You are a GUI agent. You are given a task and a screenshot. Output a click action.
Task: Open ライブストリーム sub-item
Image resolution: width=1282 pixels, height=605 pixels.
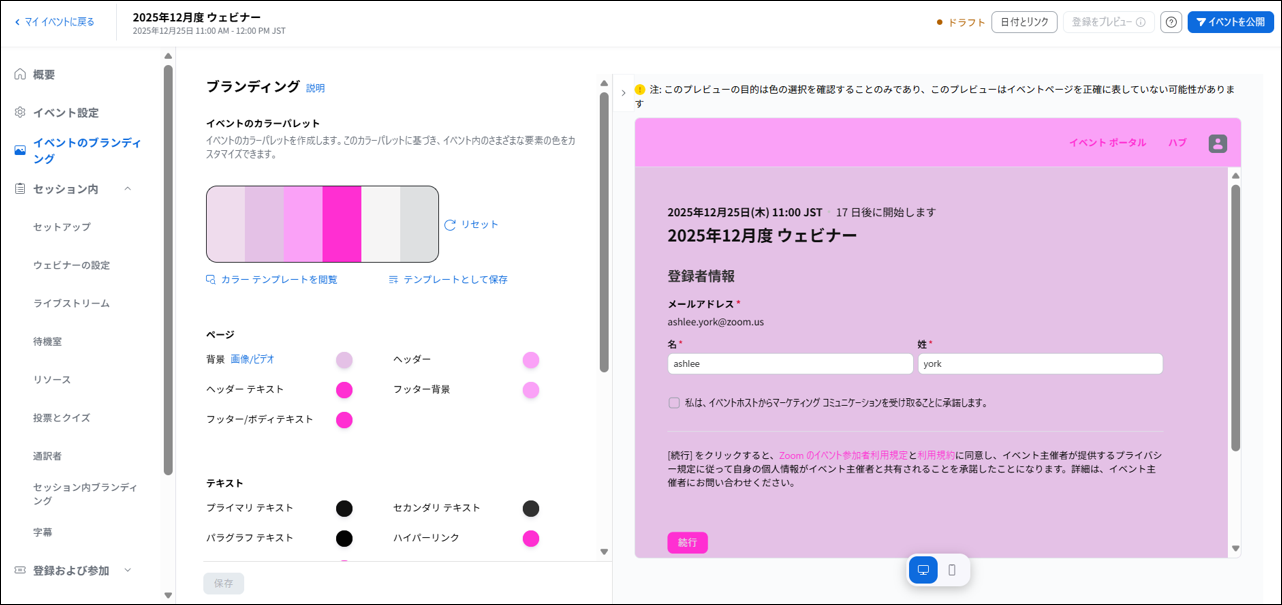click(71, 303)
